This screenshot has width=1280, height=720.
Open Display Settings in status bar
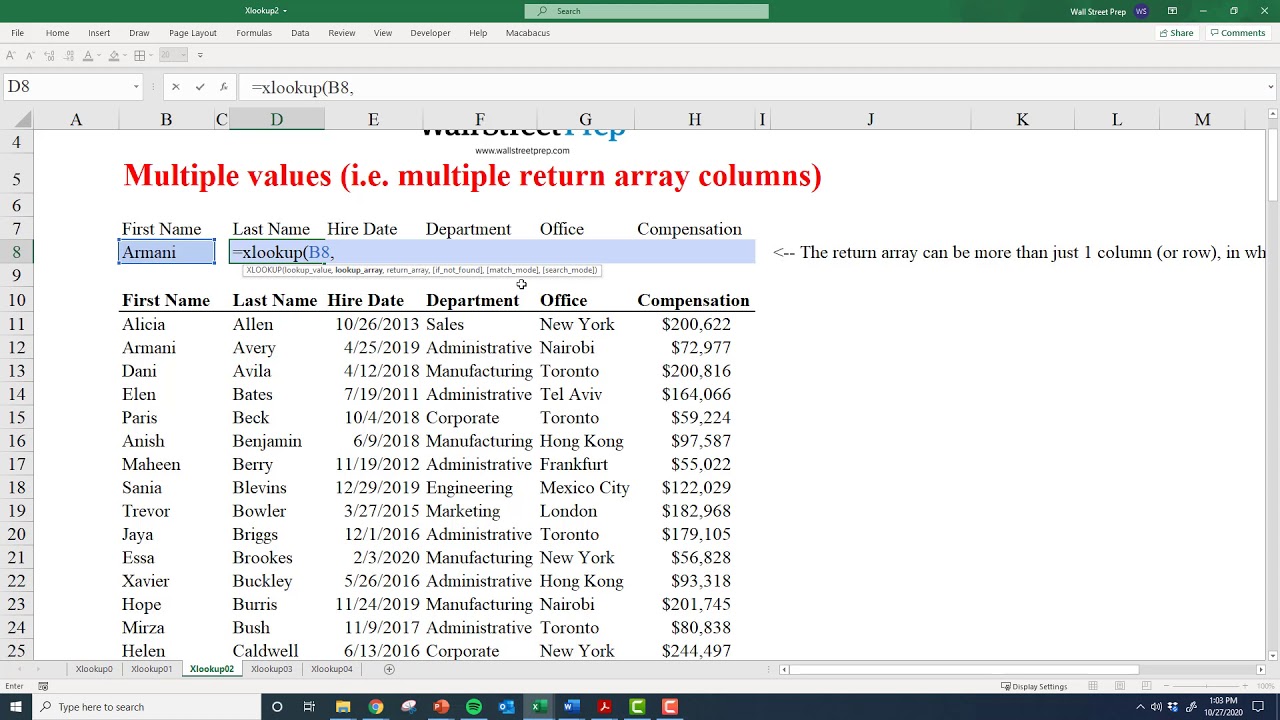pos(1034,686)
